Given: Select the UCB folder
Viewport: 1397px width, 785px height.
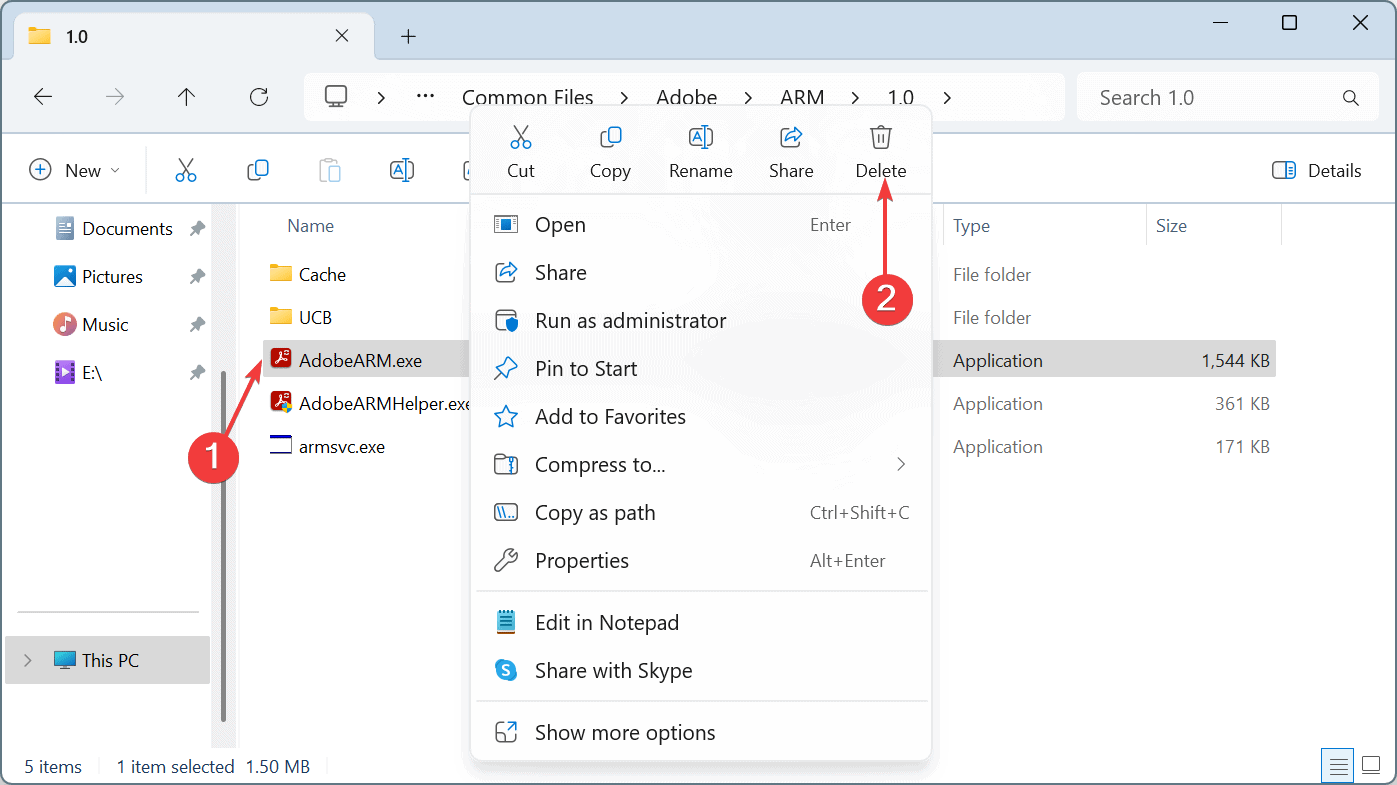Looking at the screenshot, I should tap(315, 317).
